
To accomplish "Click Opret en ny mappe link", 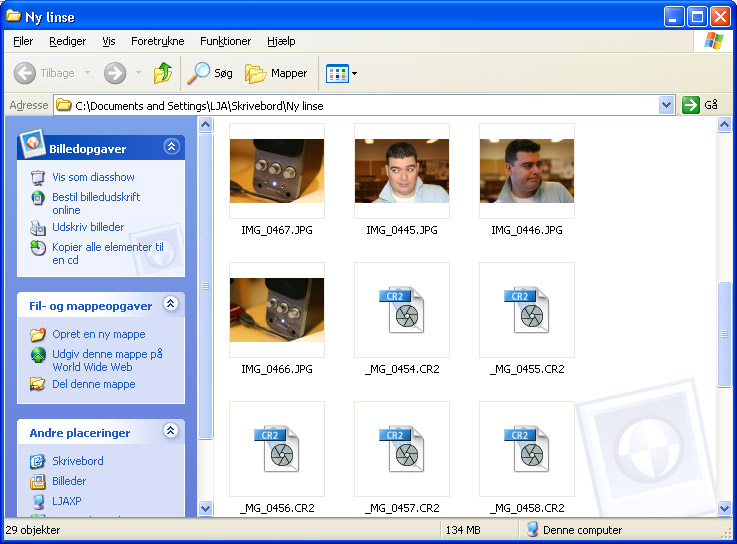I will 98,334.
